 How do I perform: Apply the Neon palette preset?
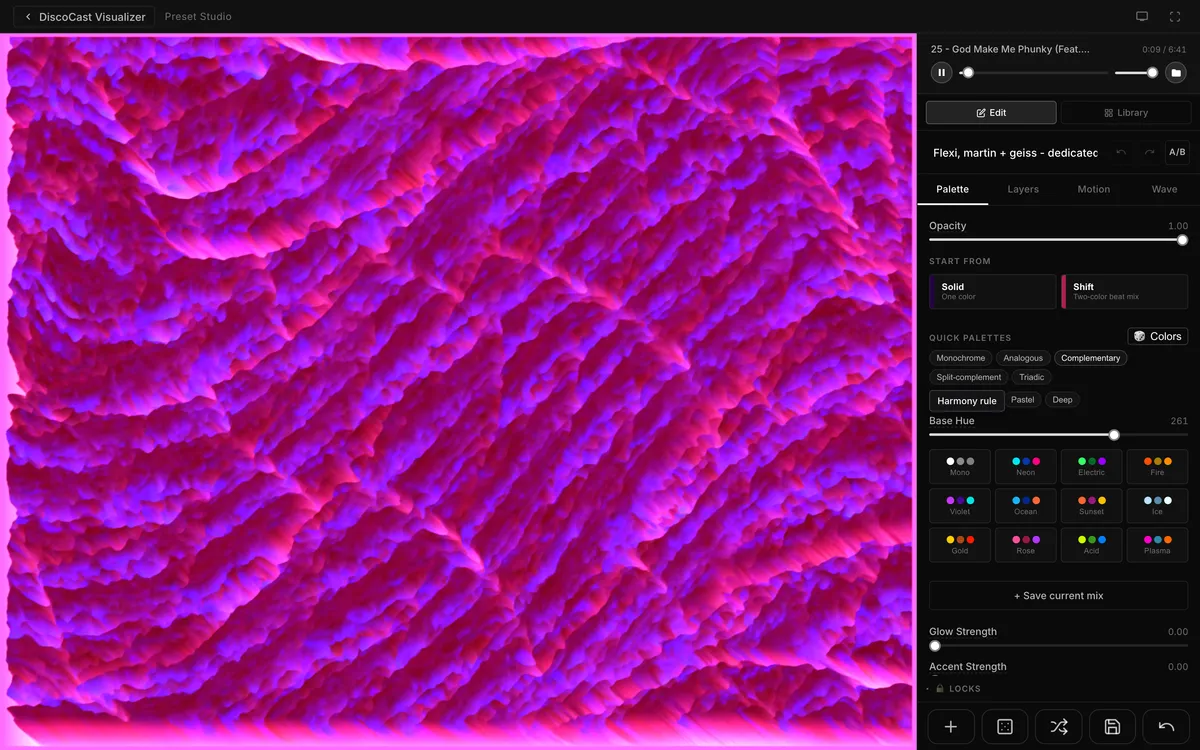click(x=1025, y=467)
